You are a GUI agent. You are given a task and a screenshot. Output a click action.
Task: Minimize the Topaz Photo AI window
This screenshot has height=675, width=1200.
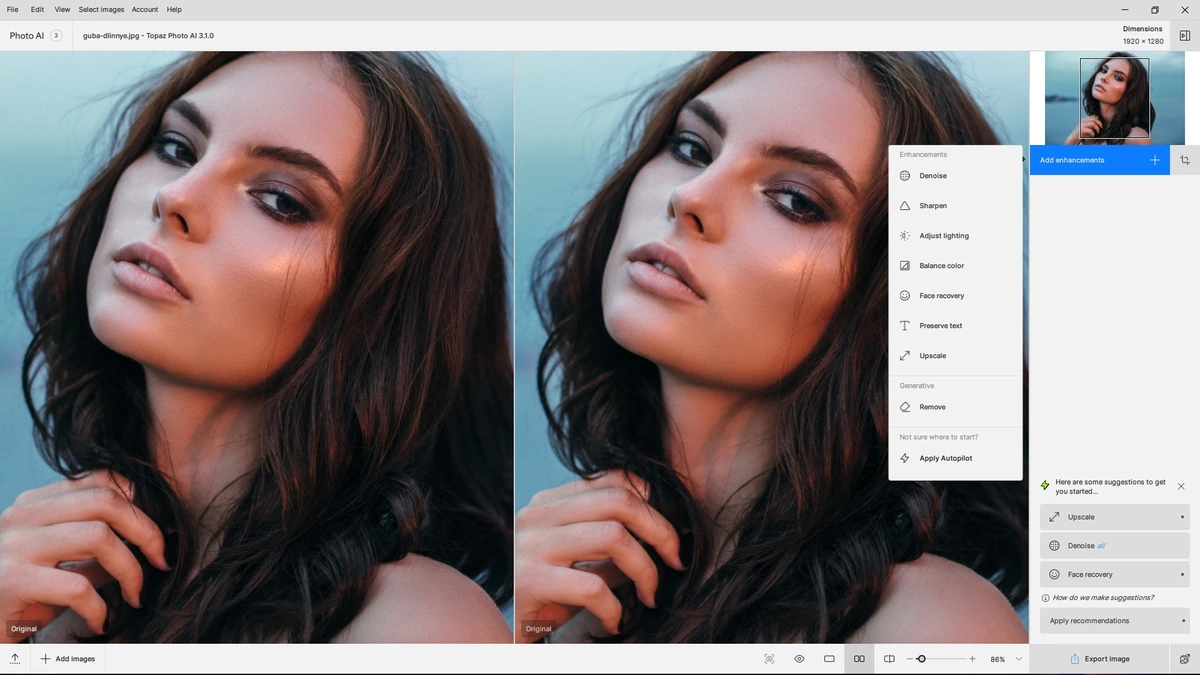coord(1125,10)
